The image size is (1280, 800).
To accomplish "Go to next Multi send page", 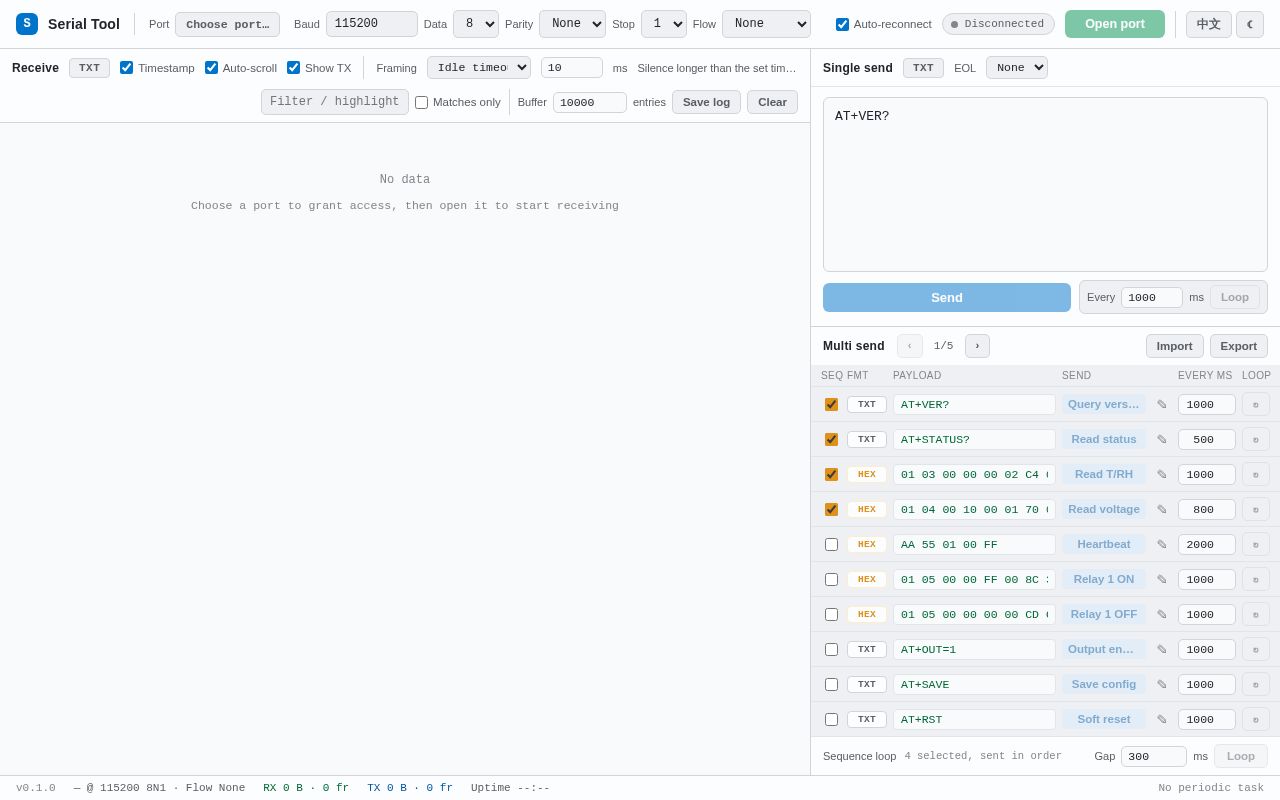I will point(977,346).
